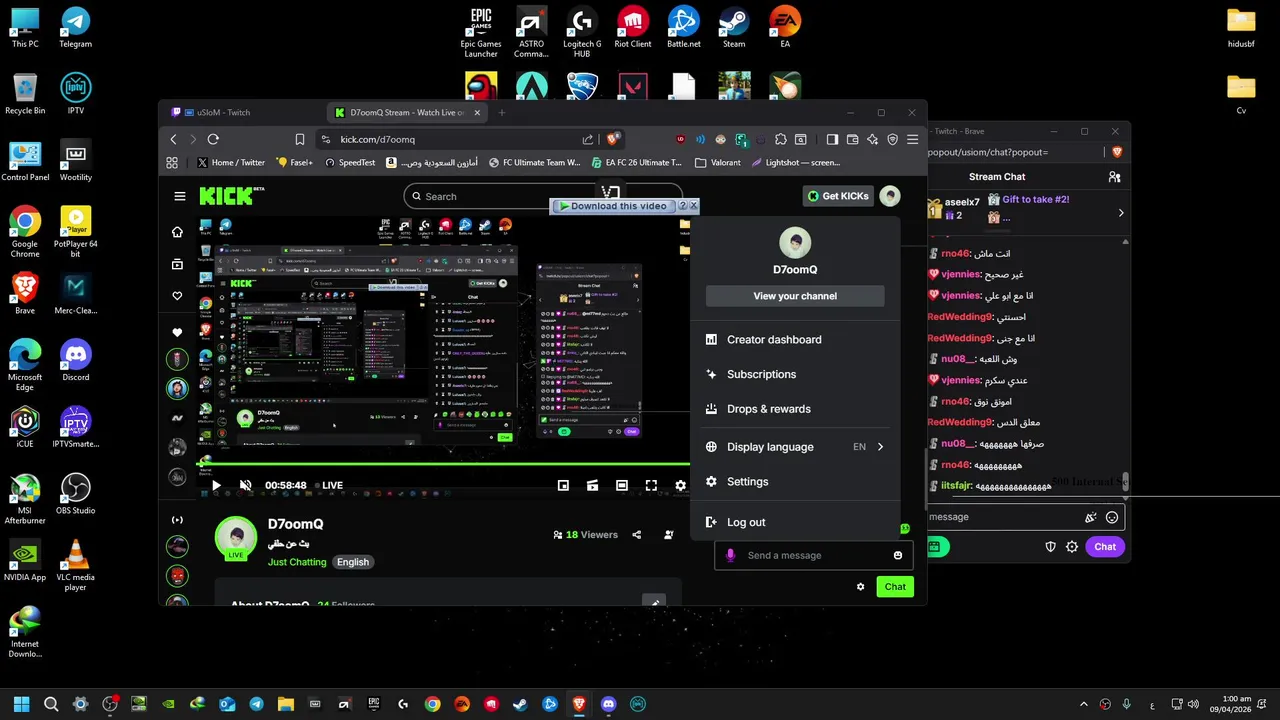Open Brave VPN icon in toolbar
The image size is (1280, 720).
tap(892, 139)
